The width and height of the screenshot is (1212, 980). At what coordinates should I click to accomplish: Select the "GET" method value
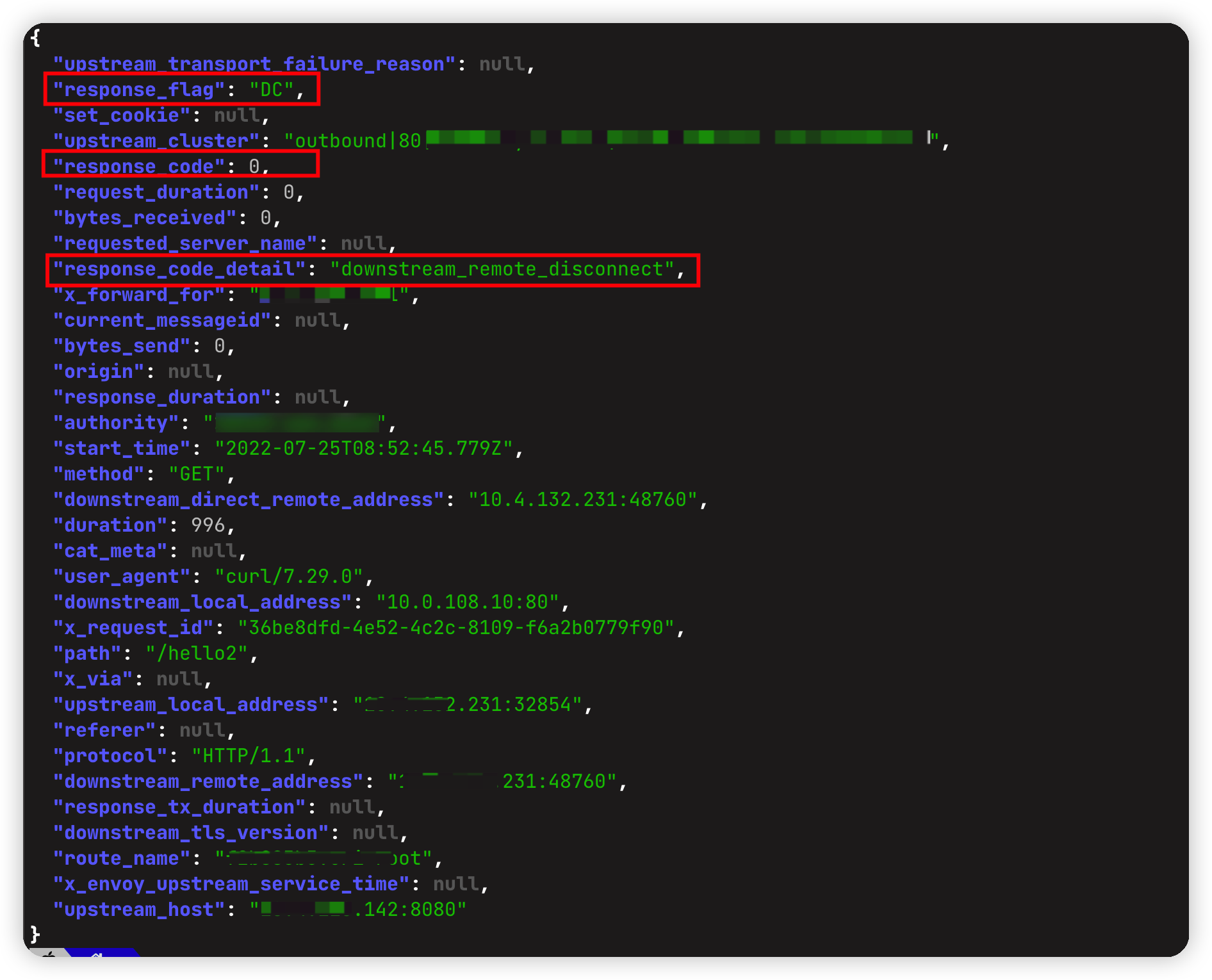pos(197,474)
